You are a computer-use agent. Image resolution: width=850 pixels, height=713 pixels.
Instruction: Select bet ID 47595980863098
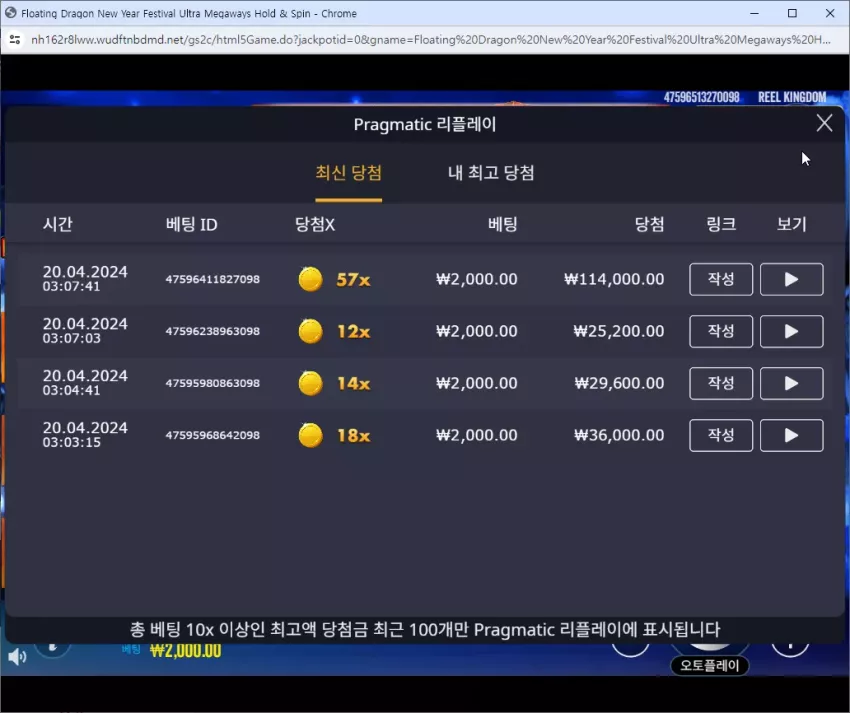click(212, 383)
